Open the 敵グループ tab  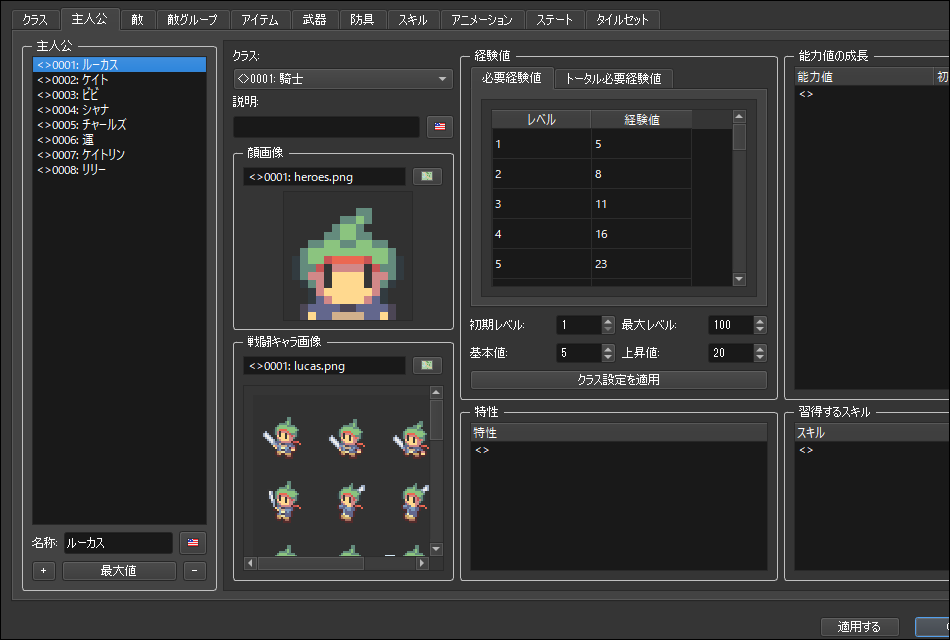(192, 20)
